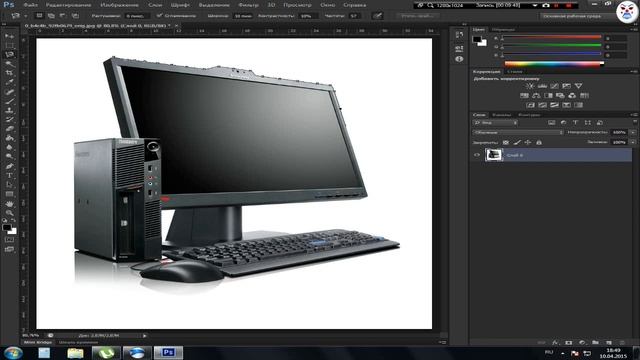Screen dimensions: 640x360
Task: Add a Brightness/Contrast adjustment
Action: [x=530, y=86]
